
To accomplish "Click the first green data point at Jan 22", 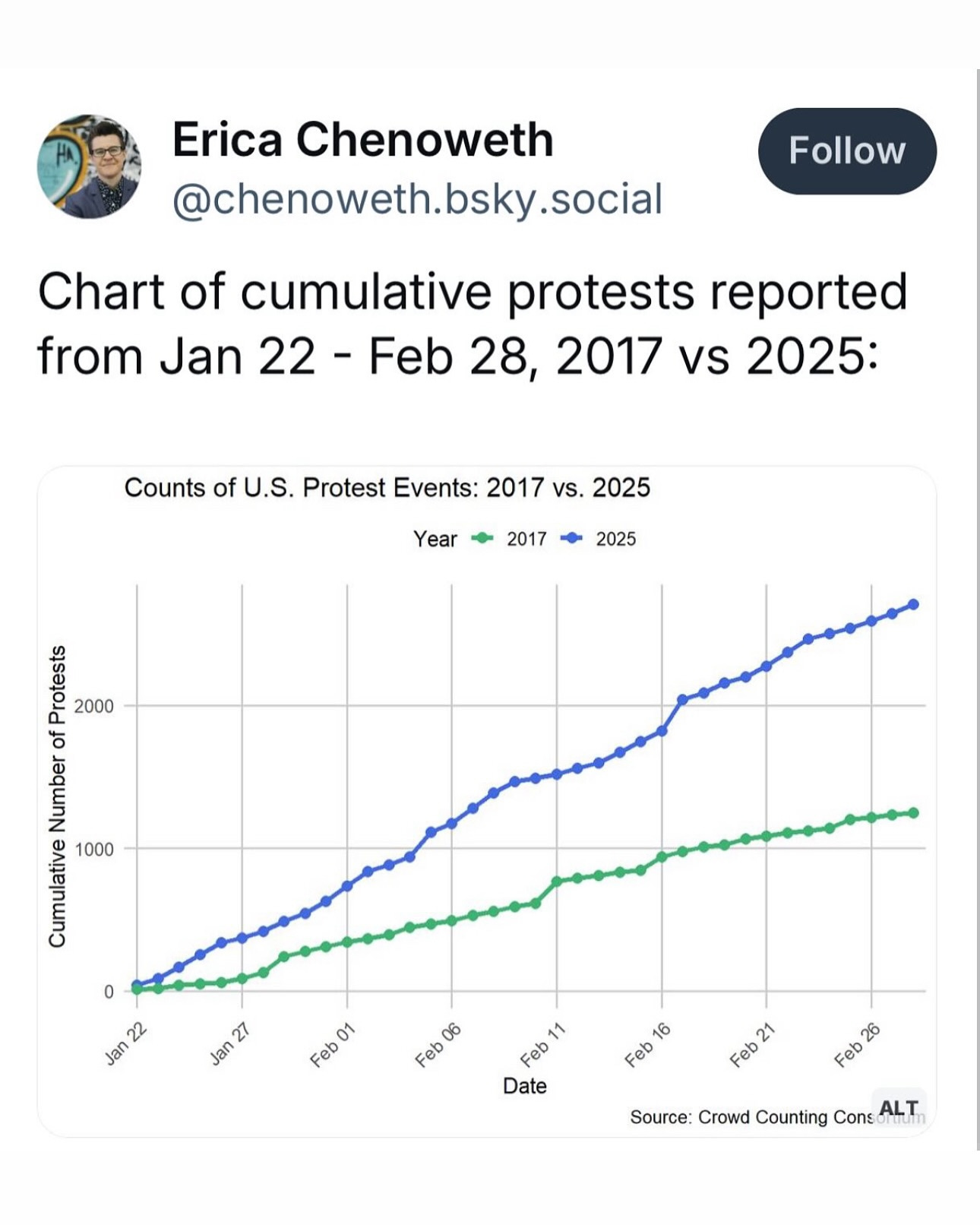I will [x=135, y=989].
